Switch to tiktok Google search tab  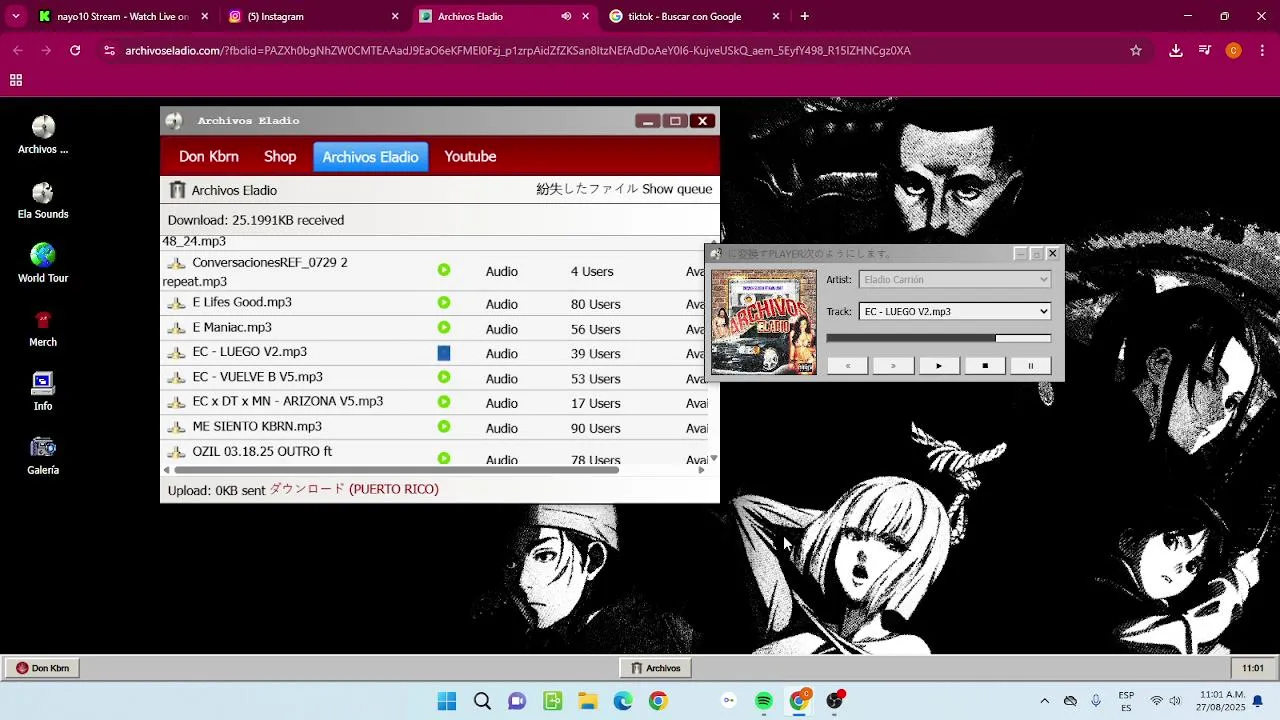click(x=693, y=16)
